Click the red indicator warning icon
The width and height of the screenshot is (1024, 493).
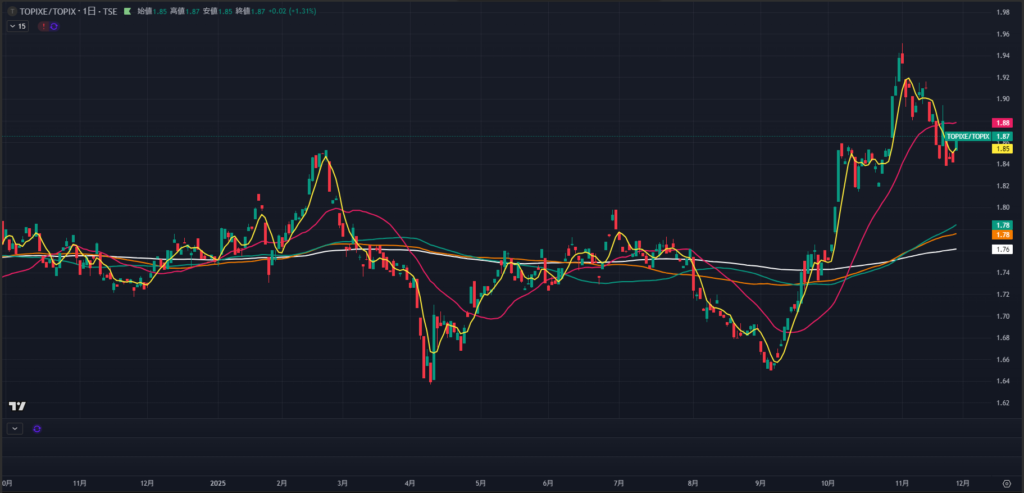pyautogui.click(x=42, y=26)
